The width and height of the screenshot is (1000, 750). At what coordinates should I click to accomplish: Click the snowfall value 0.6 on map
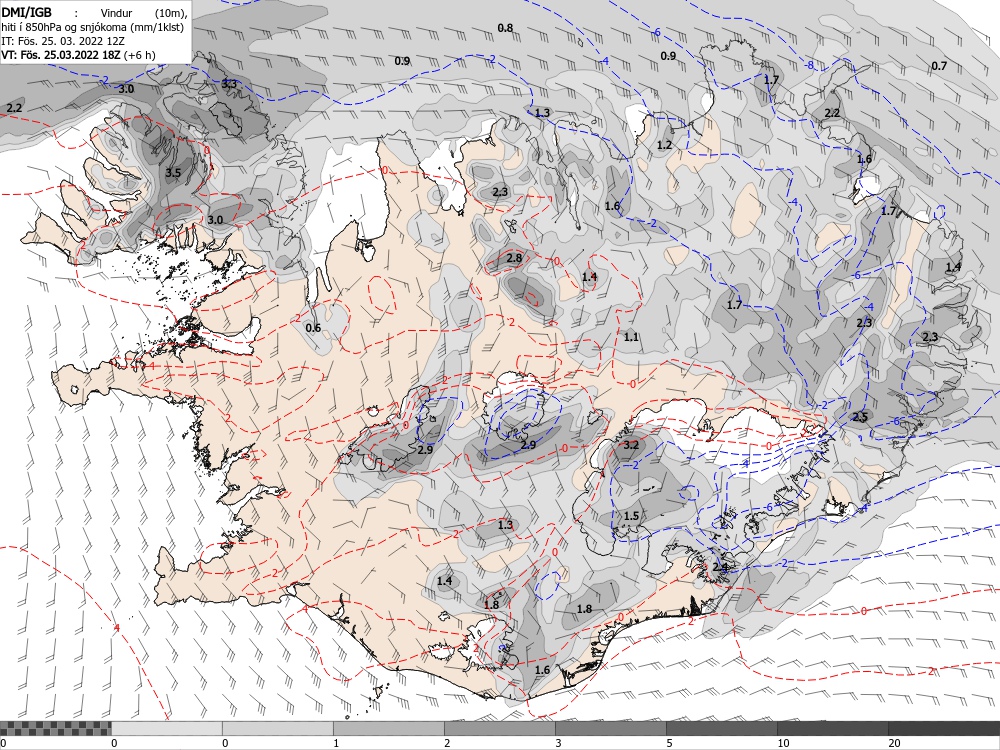(313, 328)
